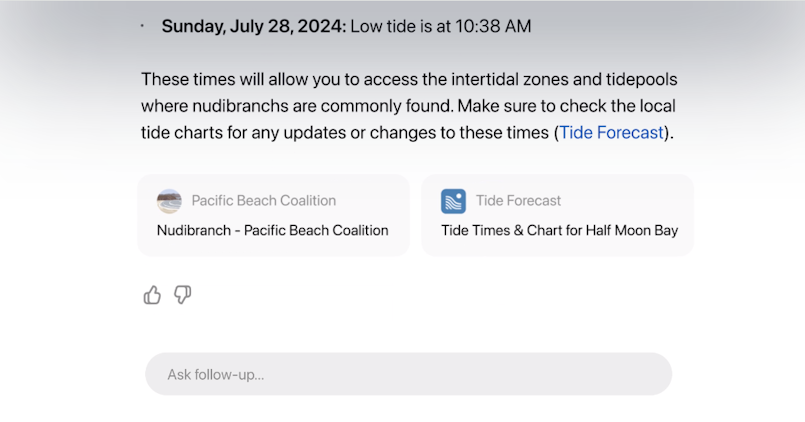Open the inline Tide Forecast hyperlink
This screenshot has width=805, height=422.
point(611,132)
